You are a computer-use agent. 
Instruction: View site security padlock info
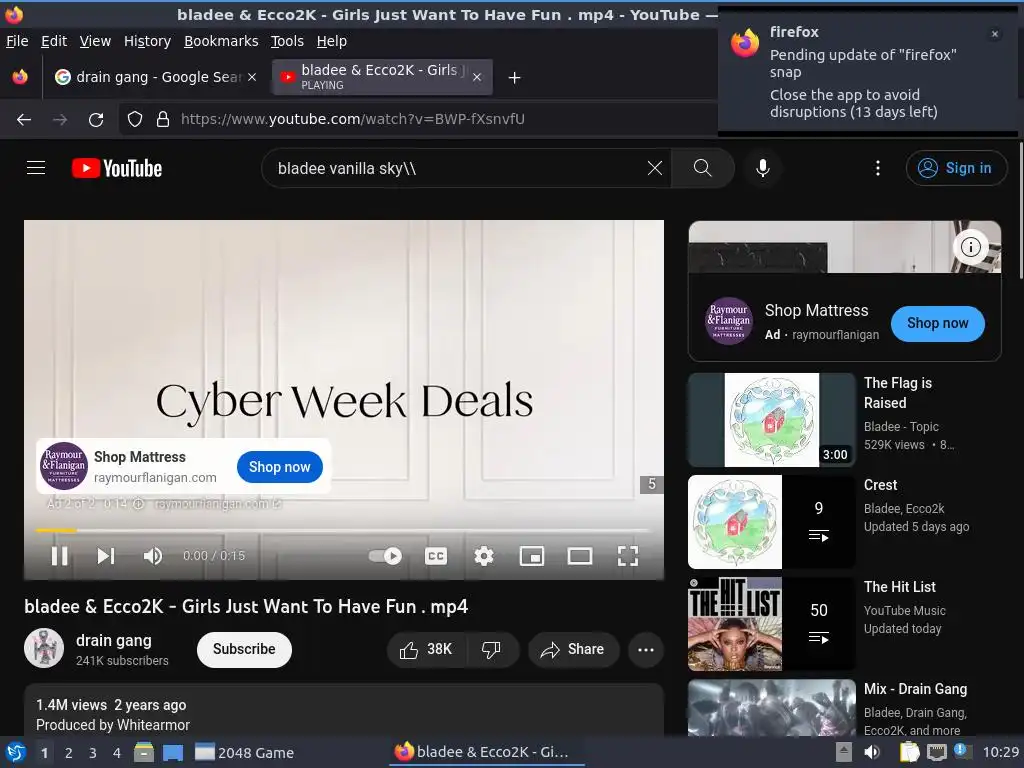pyautogui.click(x=163, y=119)
